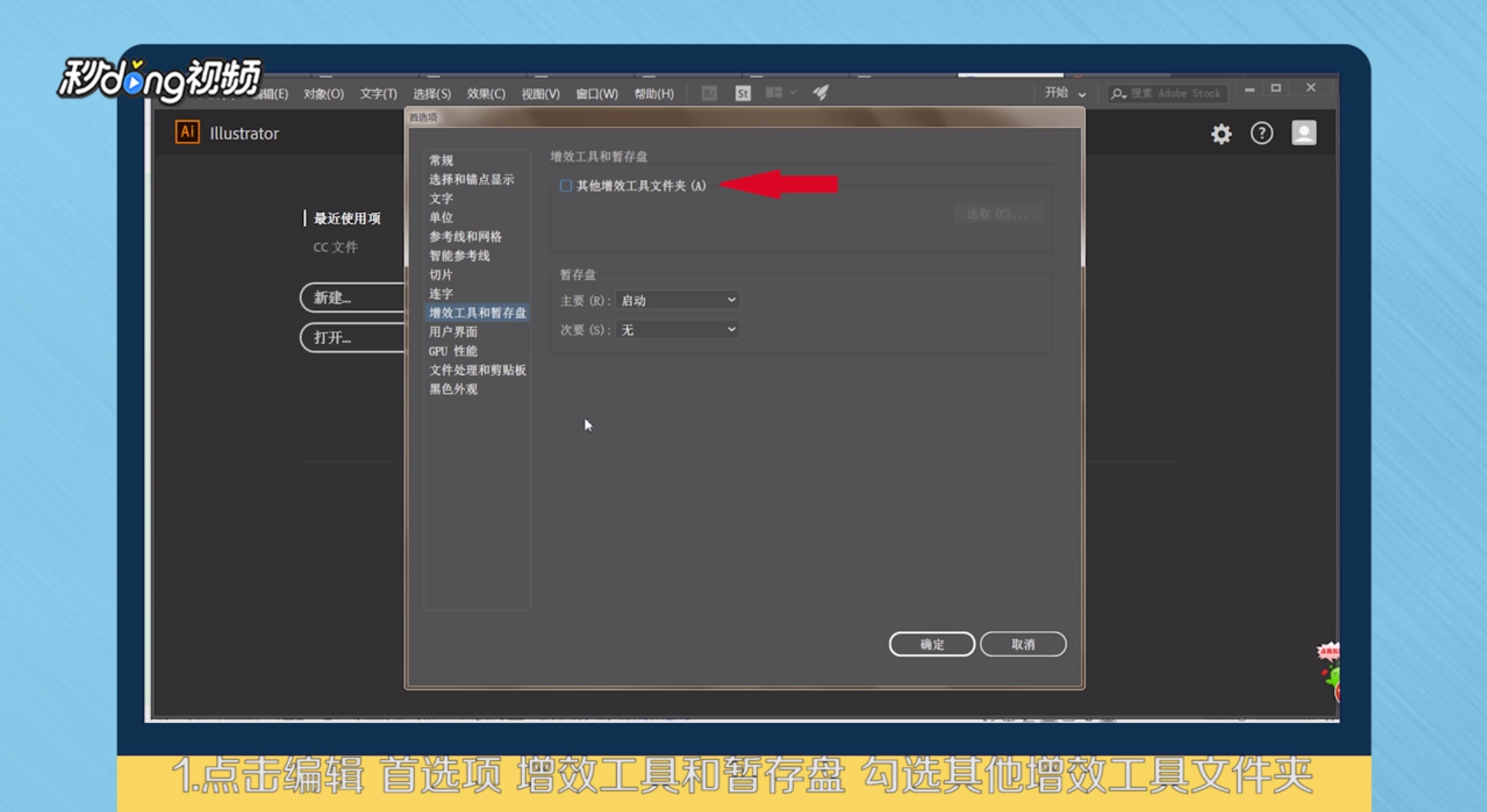
Task: Expand the 开始 workspace dropdown
Action: [1065, 93]
